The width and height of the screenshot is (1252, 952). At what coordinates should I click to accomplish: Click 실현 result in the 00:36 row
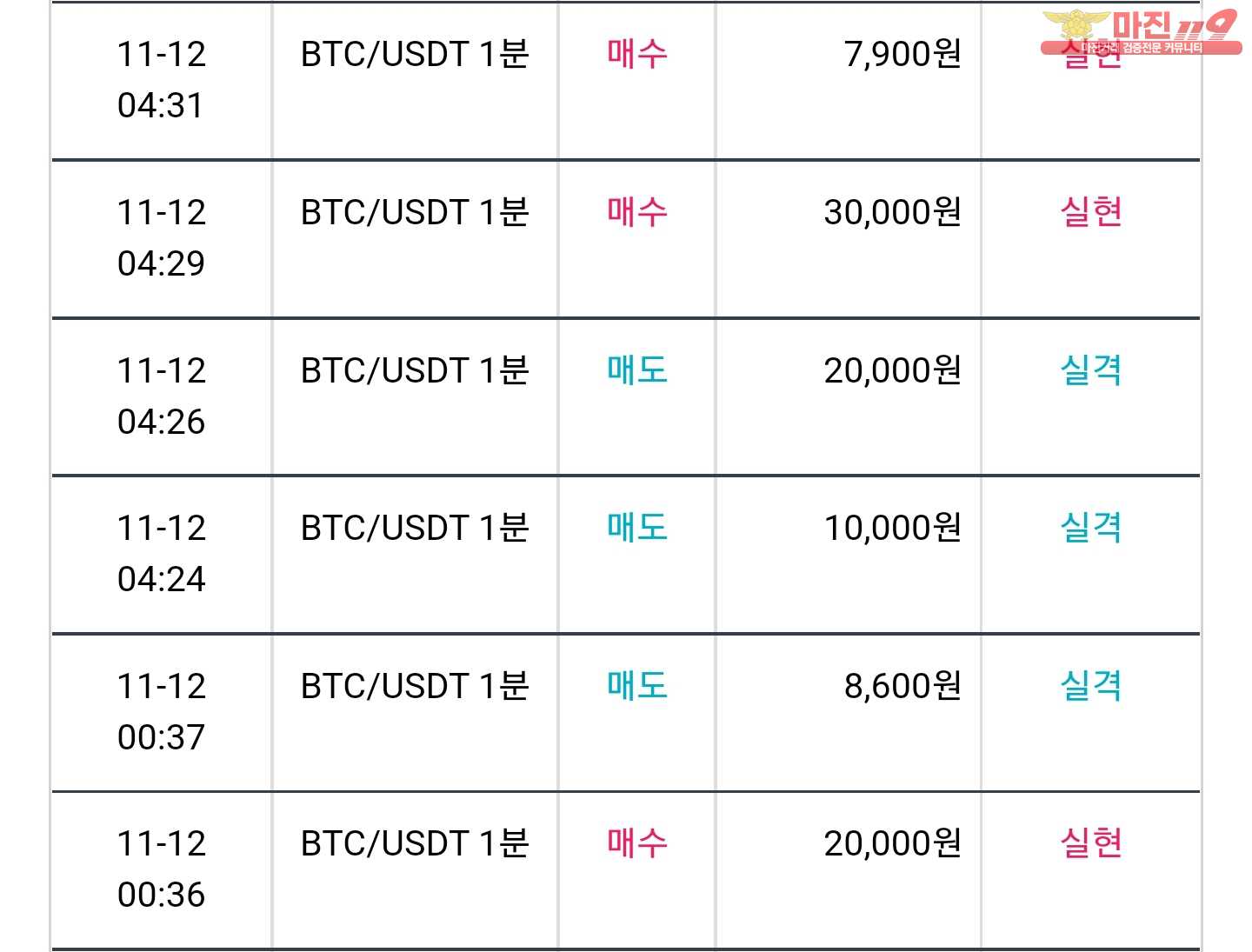pyautogui.click(x=1091, y=843)
